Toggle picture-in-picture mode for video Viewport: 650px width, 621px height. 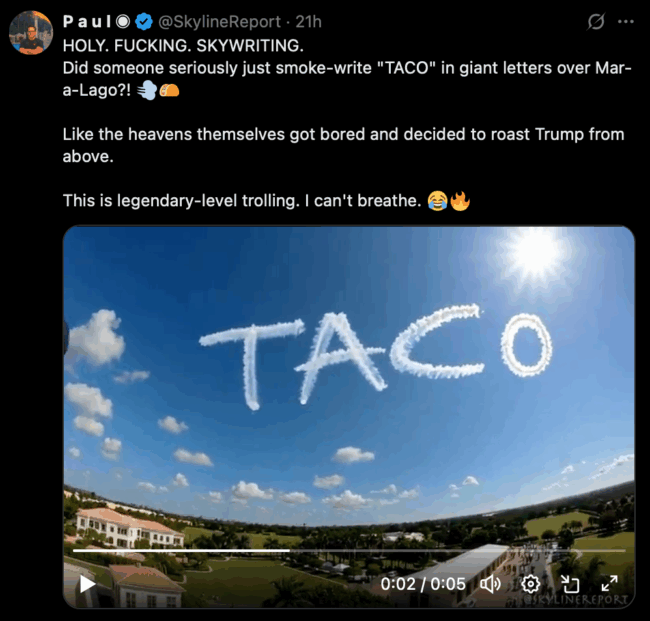point(570,583)
